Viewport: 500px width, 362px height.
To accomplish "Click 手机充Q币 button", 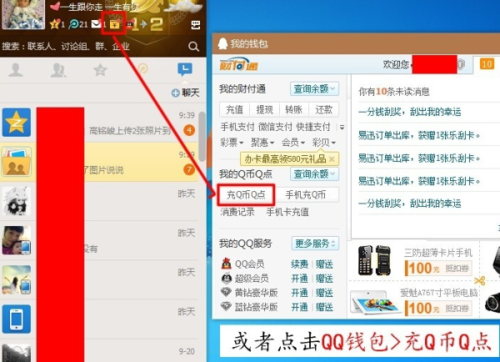I will 306,195.
